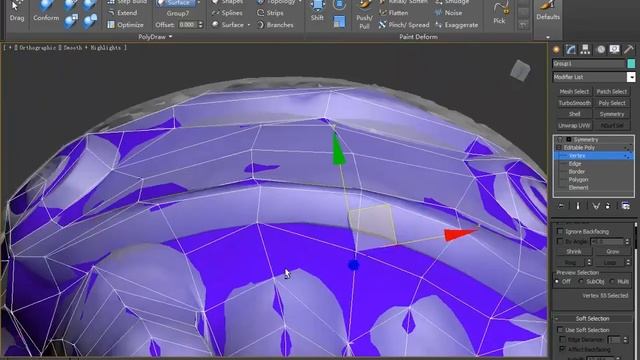Activate the Exaggerate brush
This screenshot has width=640, height=360.
[x=456, y=25]
